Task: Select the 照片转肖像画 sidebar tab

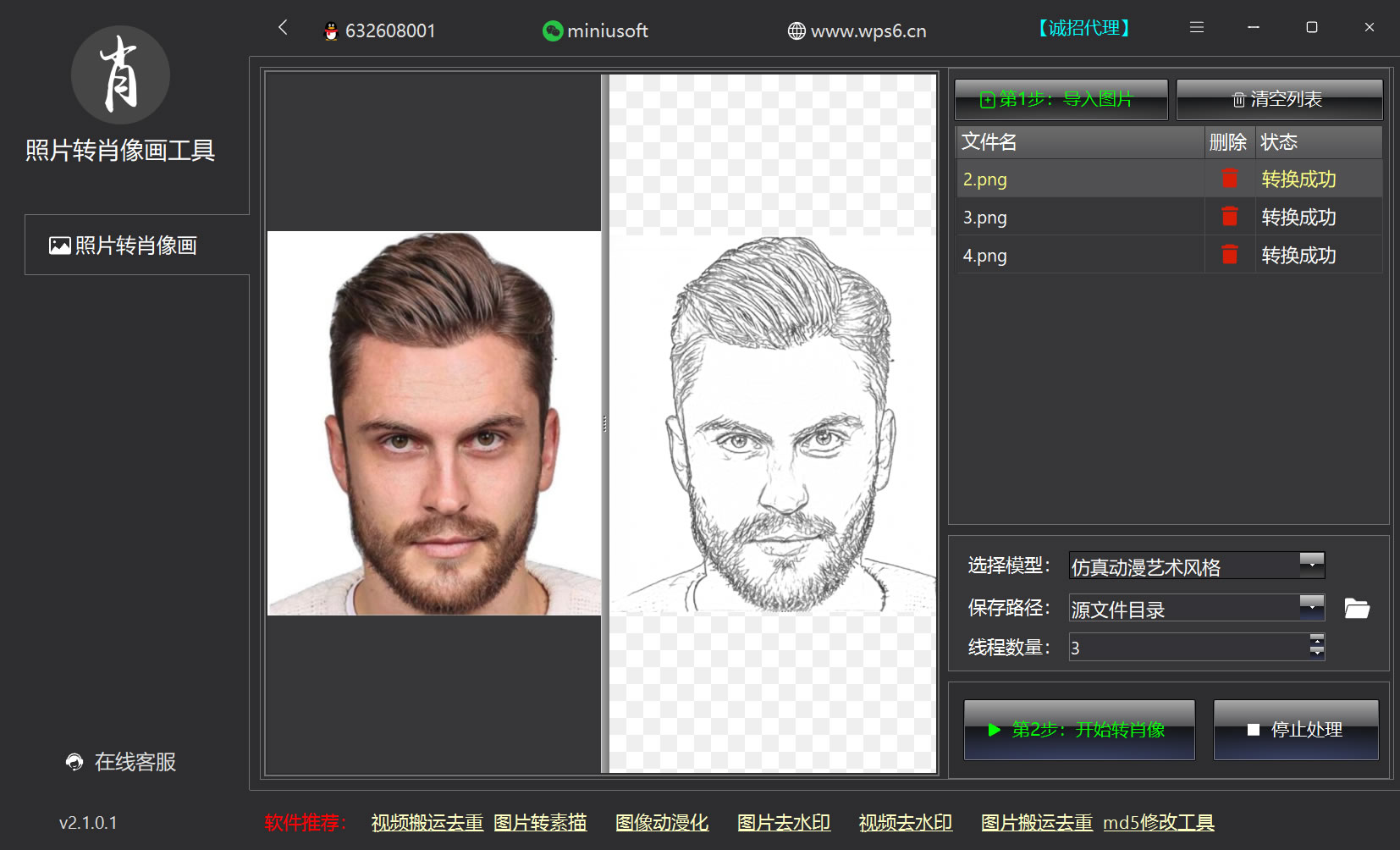Action: 124,246
